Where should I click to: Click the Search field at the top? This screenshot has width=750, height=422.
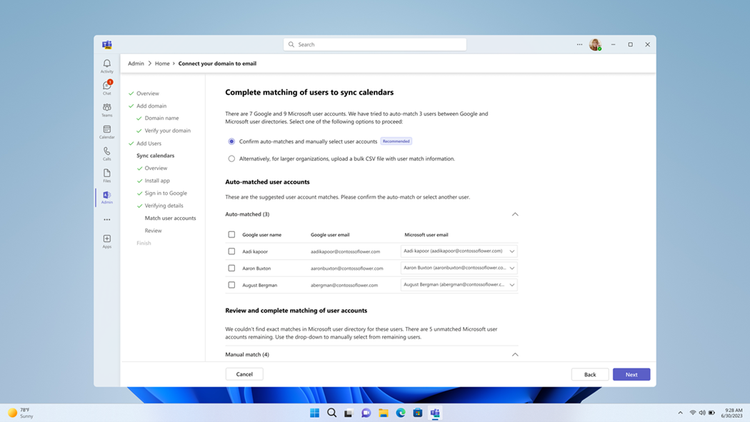coord(375,44)
